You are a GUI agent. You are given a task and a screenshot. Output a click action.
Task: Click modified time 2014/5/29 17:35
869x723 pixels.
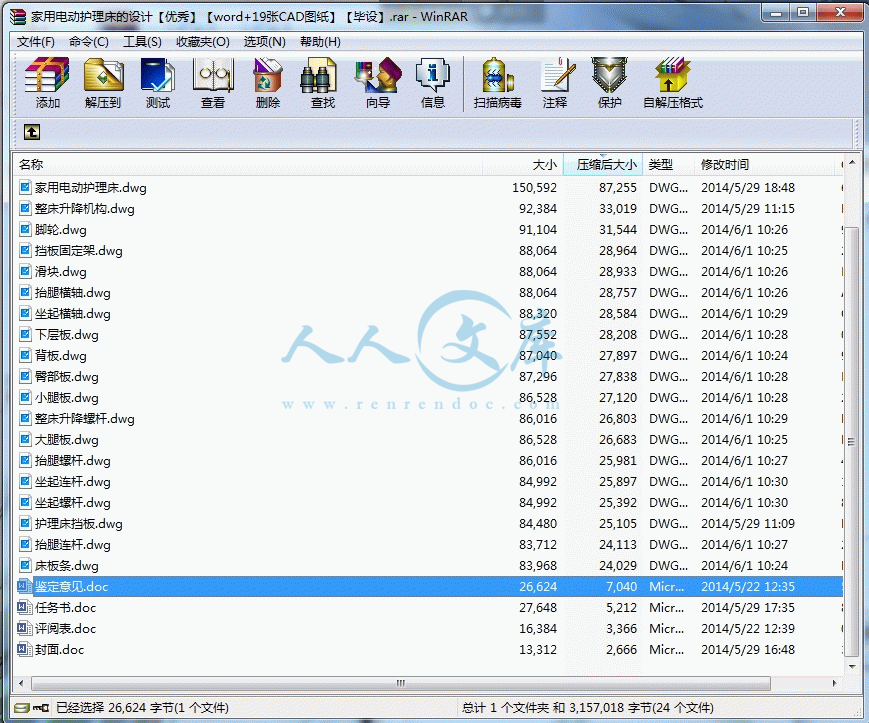(748, 607)
